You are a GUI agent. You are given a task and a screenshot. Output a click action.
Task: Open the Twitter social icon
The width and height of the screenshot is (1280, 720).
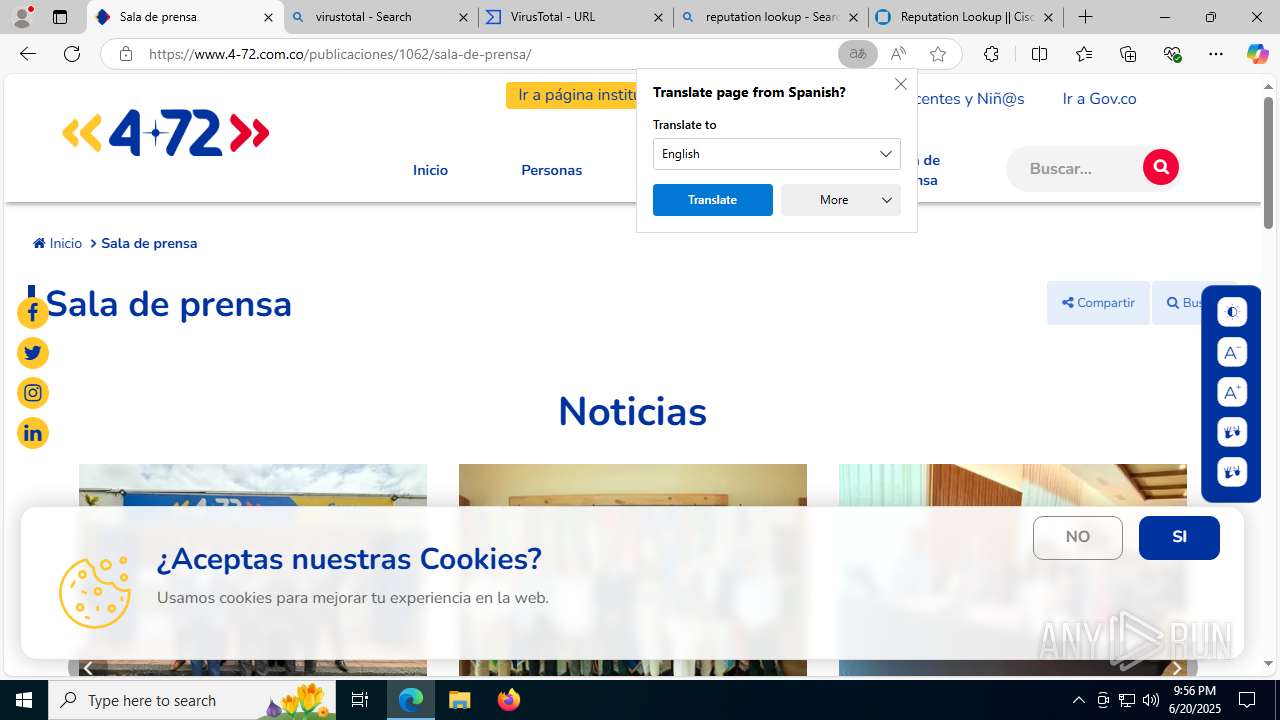coord(33,353)
